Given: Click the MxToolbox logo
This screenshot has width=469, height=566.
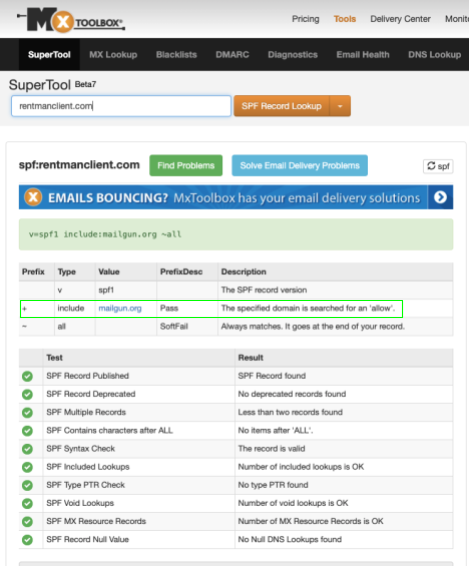Looking at the screenshot, I should 71,20.
